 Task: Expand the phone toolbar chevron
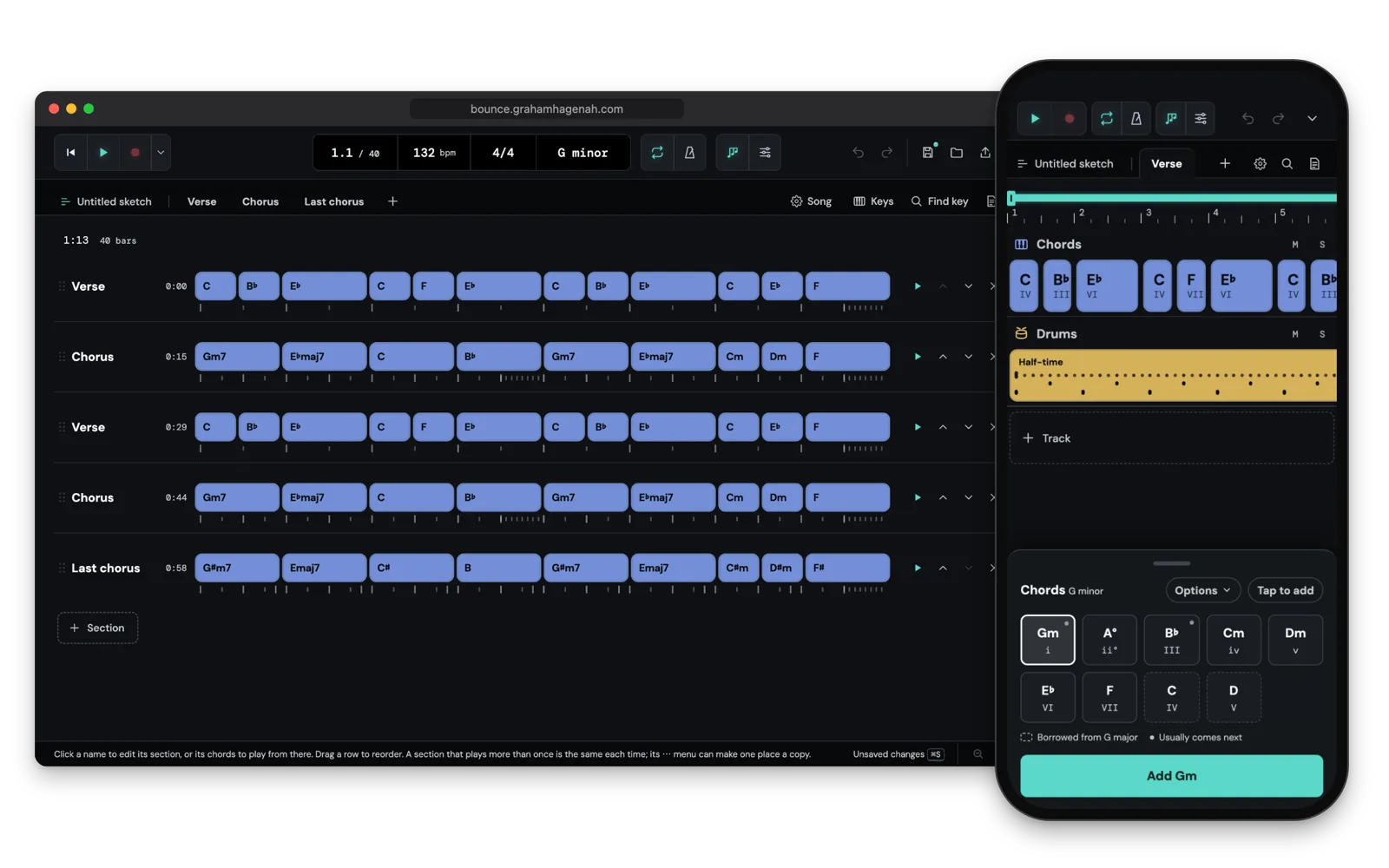1312,119
